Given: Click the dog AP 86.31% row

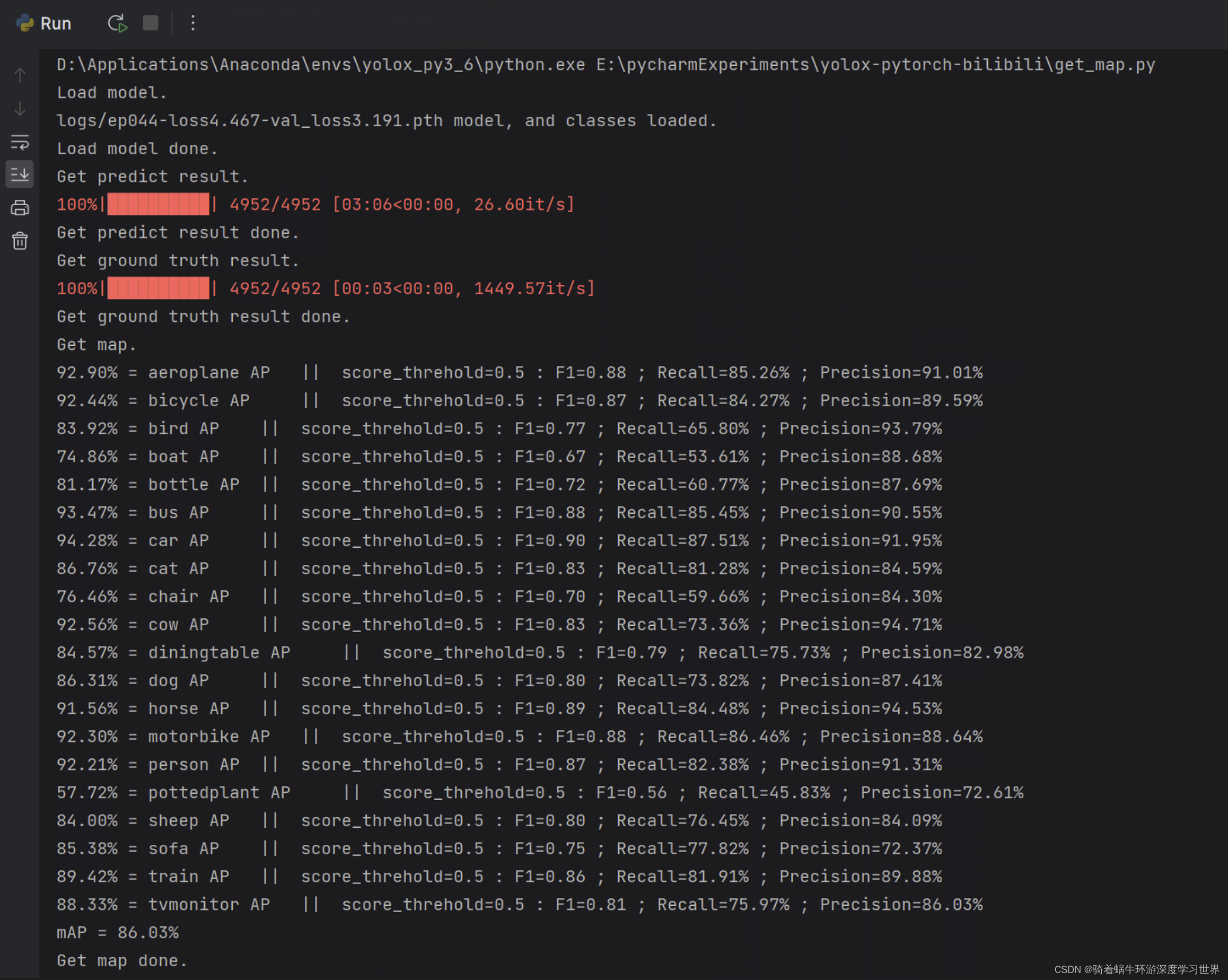Looking at the screenshot, I should 499,680.
